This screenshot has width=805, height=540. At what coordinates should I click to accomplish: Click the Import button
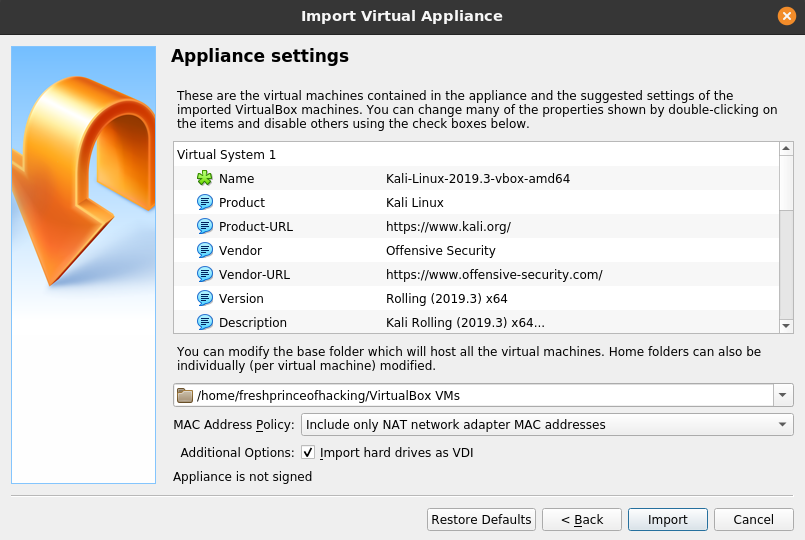click(x=667, y=519)
